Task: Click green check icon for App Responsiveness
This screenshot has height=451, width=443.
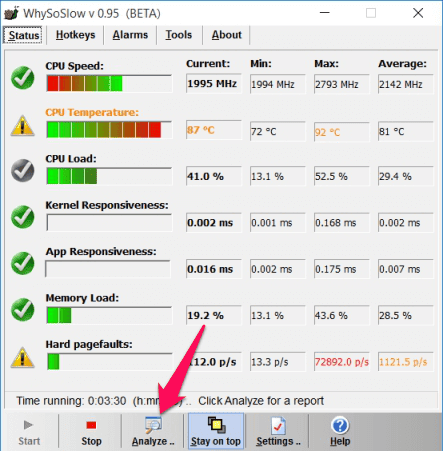Action: coord(22,263)
